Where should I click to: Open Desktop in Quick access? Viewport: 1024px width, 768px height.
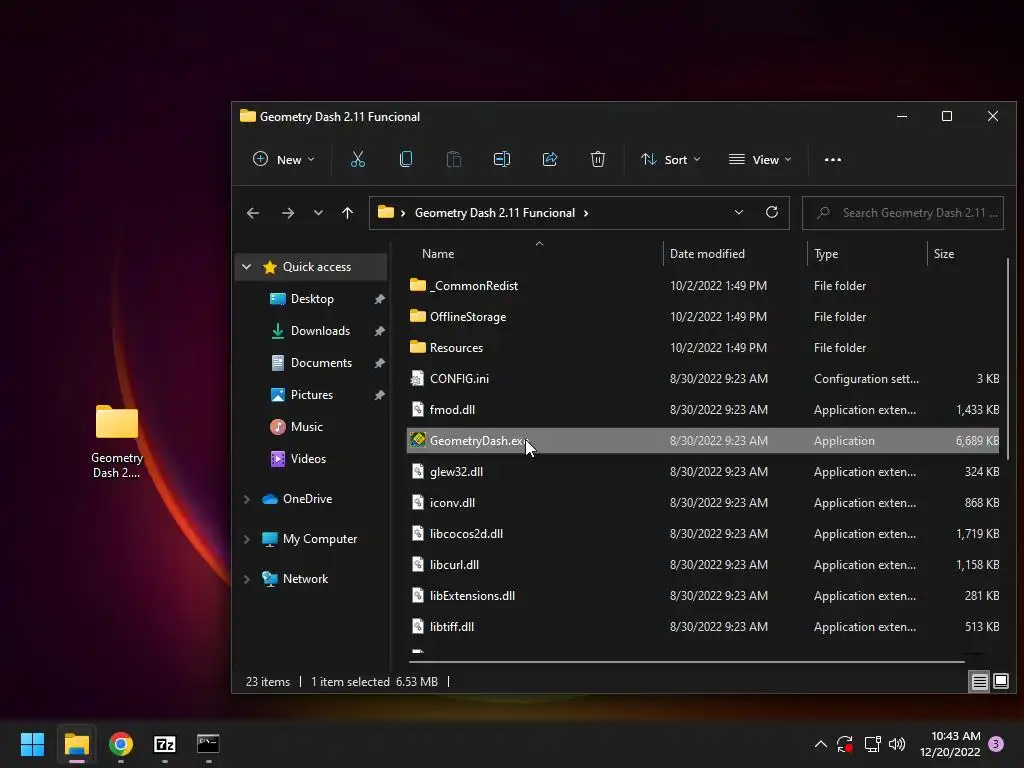312,298
